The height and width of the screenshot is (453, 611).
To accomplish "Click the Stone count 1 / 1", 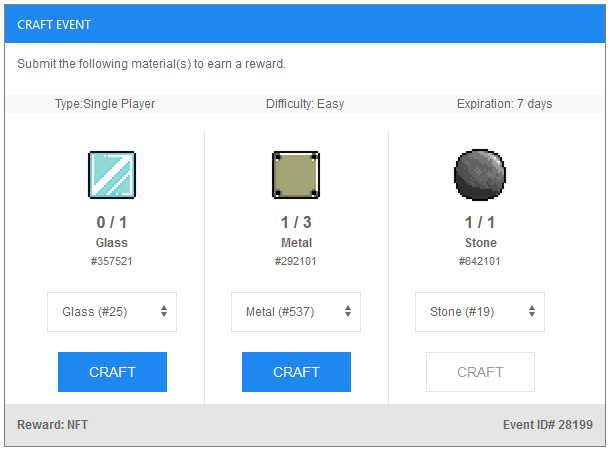I will pos(480,222).
